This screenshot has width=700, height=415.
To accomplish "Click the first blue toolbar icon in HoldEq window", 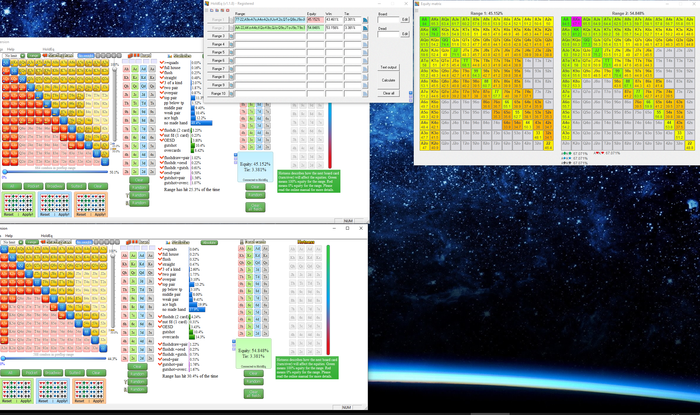I will click(x=212, y=10).
